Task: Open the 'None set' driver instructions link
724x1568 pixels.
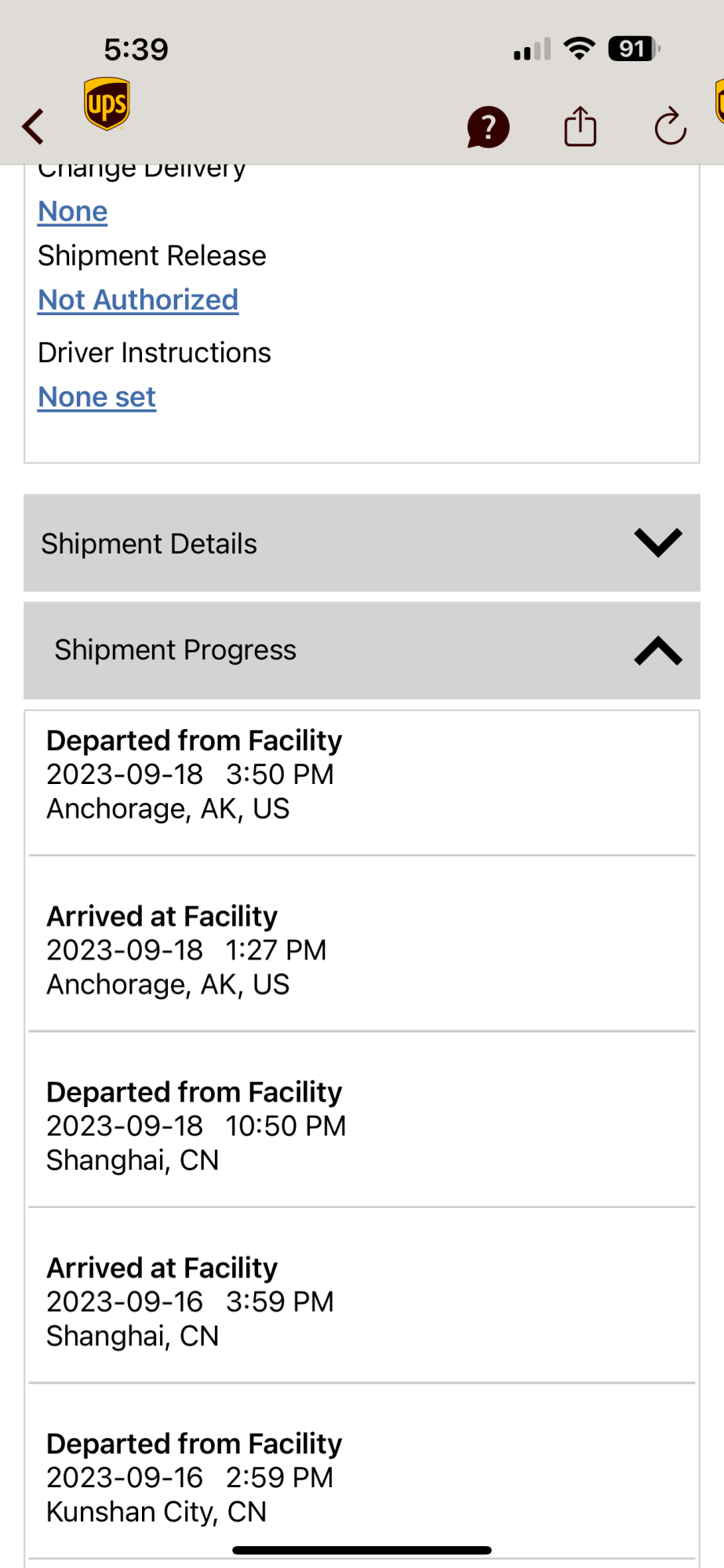Action: pos(97,397)
